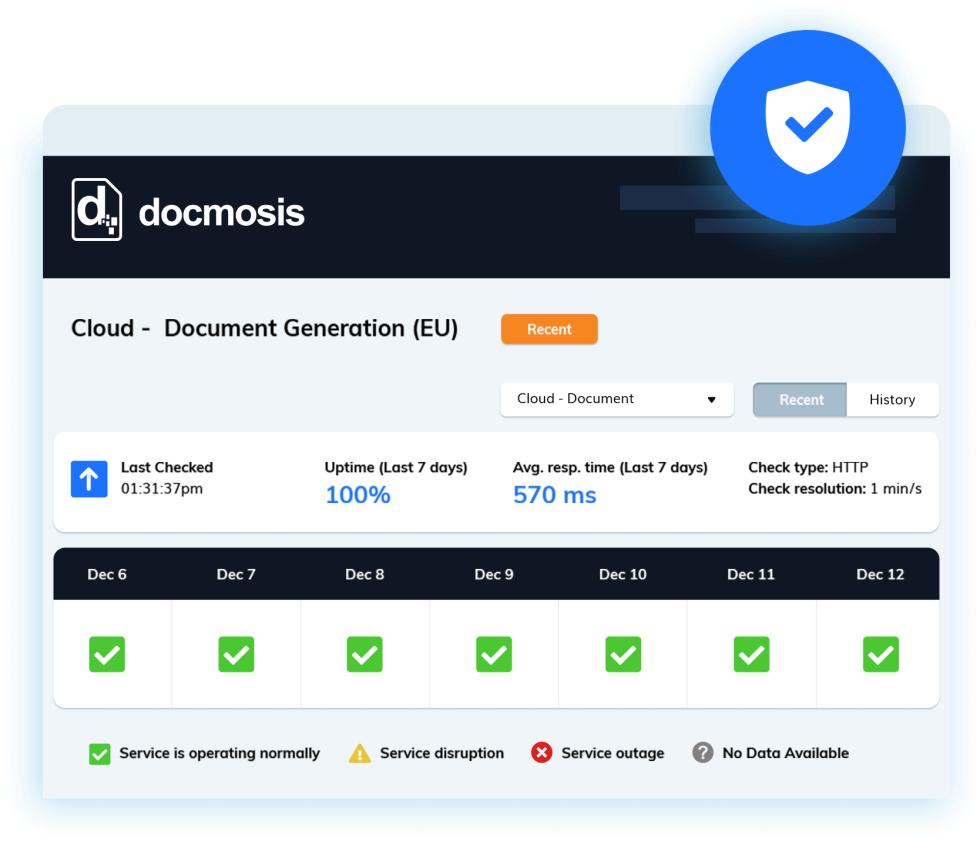Open the Cloud - Document dropdown

[x=617, y=399]
